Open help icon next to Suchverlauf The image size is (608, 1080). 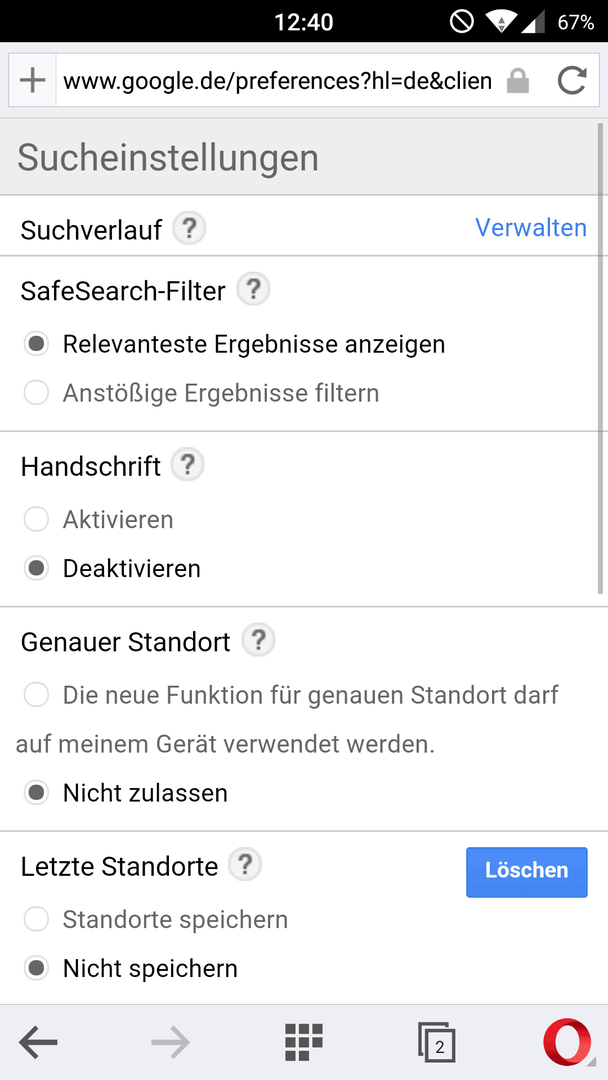[x=189, y=229]
